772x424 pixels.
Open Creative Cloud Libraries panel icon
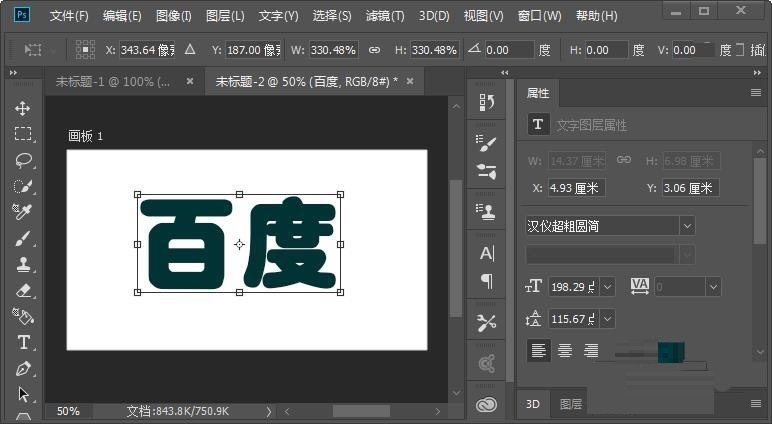pyautogui.click(x=487, y=403)
